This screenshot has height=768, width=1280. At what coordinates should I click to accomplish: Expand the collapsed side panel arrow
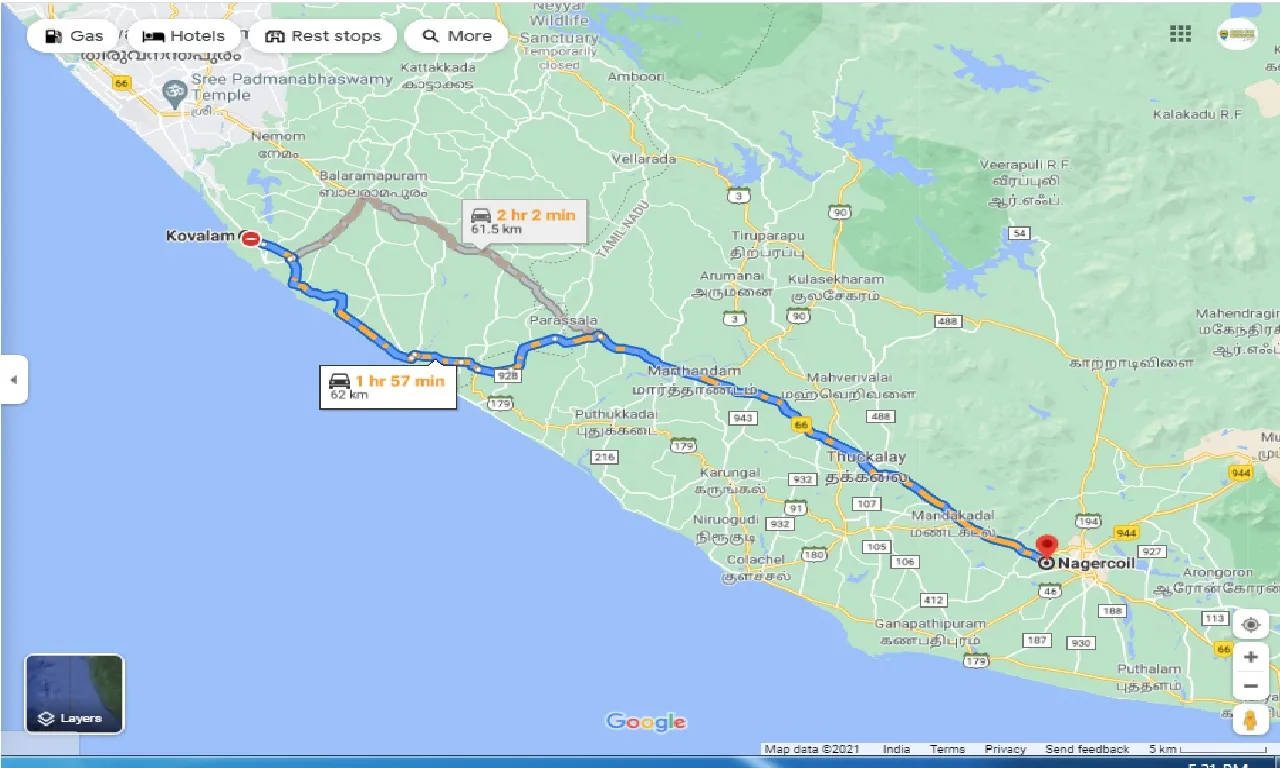[13, 380]
